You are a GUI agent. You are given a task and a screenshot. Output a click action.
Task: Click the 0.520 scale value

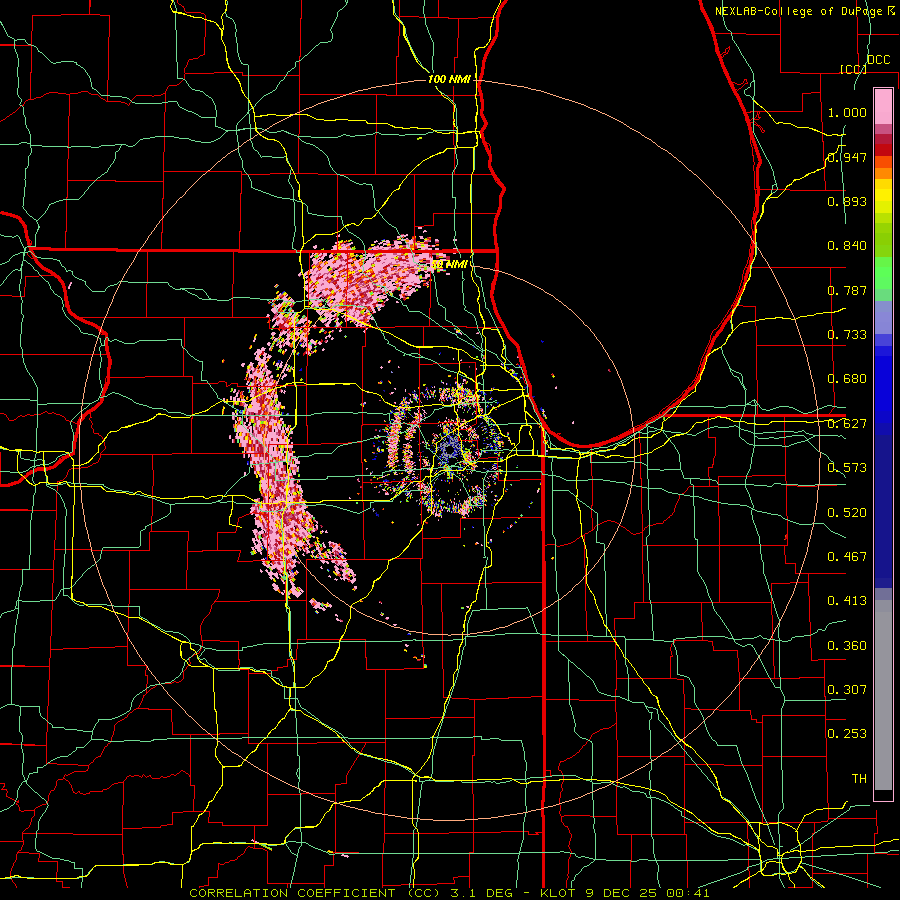847,513
